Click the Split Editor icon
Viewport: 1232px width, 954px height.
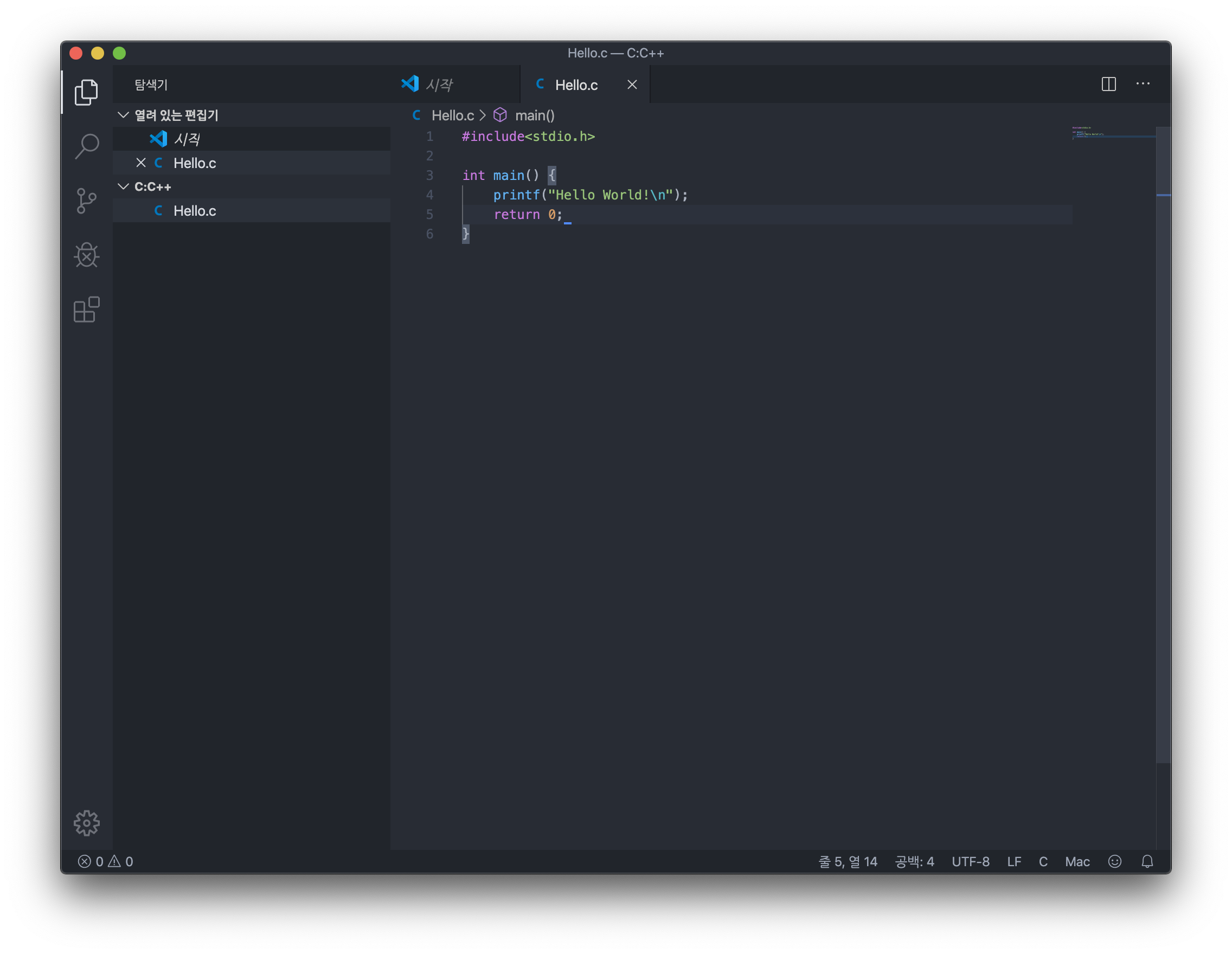pyautogui.click(x=1108, y=84)
